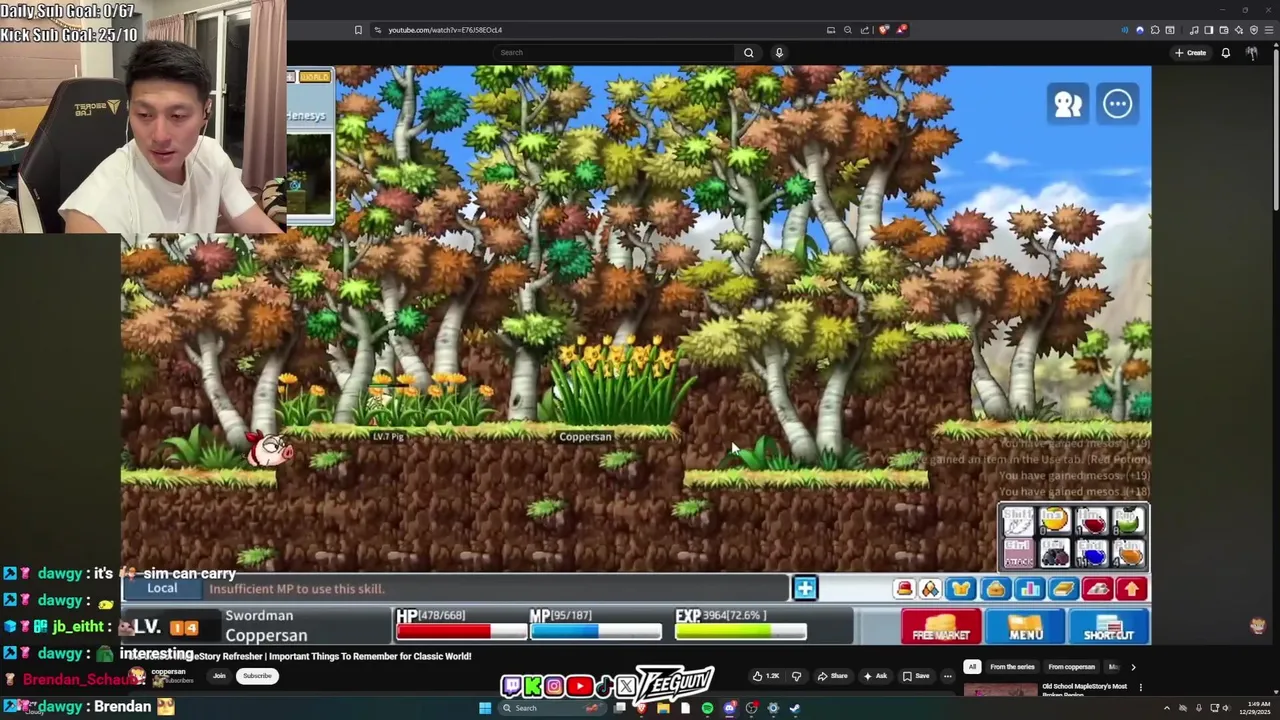The height and width of the screenshot is (720, 1280).
Task: Use the orange potion quickslot
Action: coord(1054,521)
